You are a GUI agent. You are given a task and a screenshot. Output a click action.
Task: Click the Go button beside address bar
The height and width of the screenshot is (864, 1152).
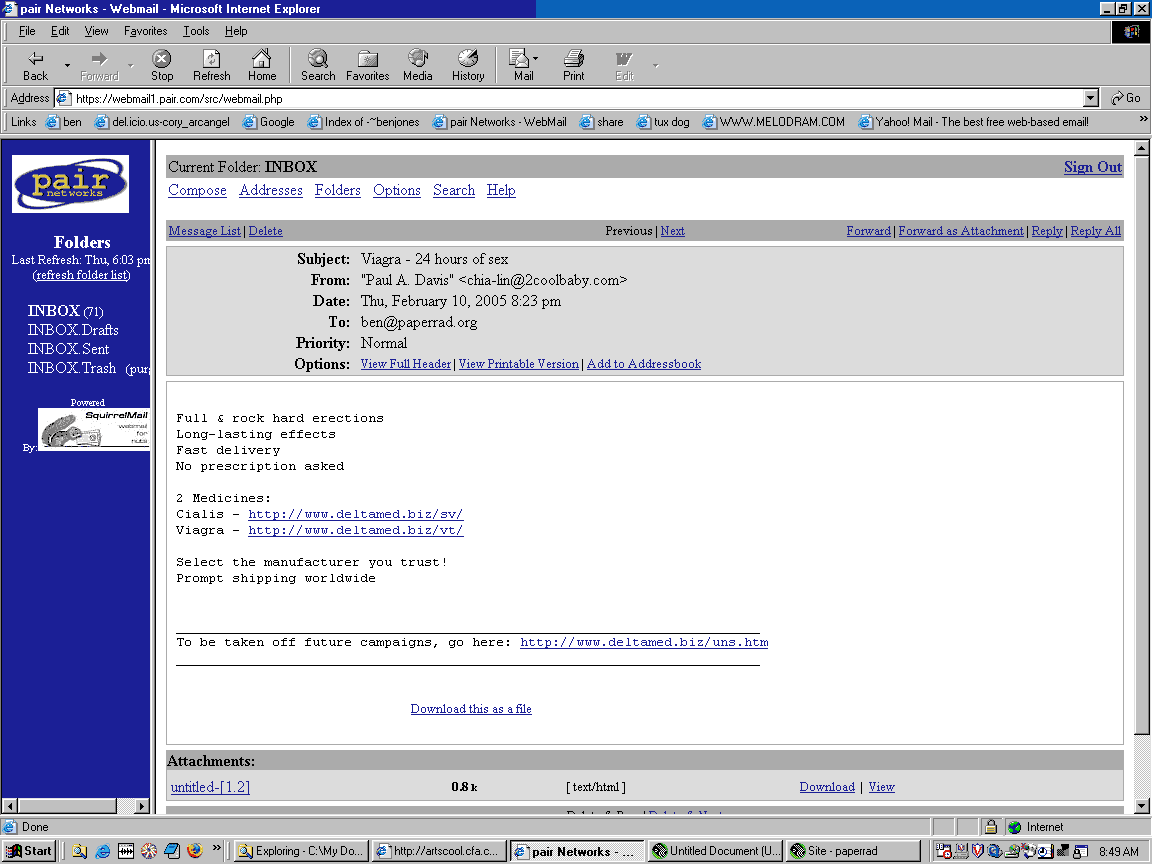(1126, 98)
